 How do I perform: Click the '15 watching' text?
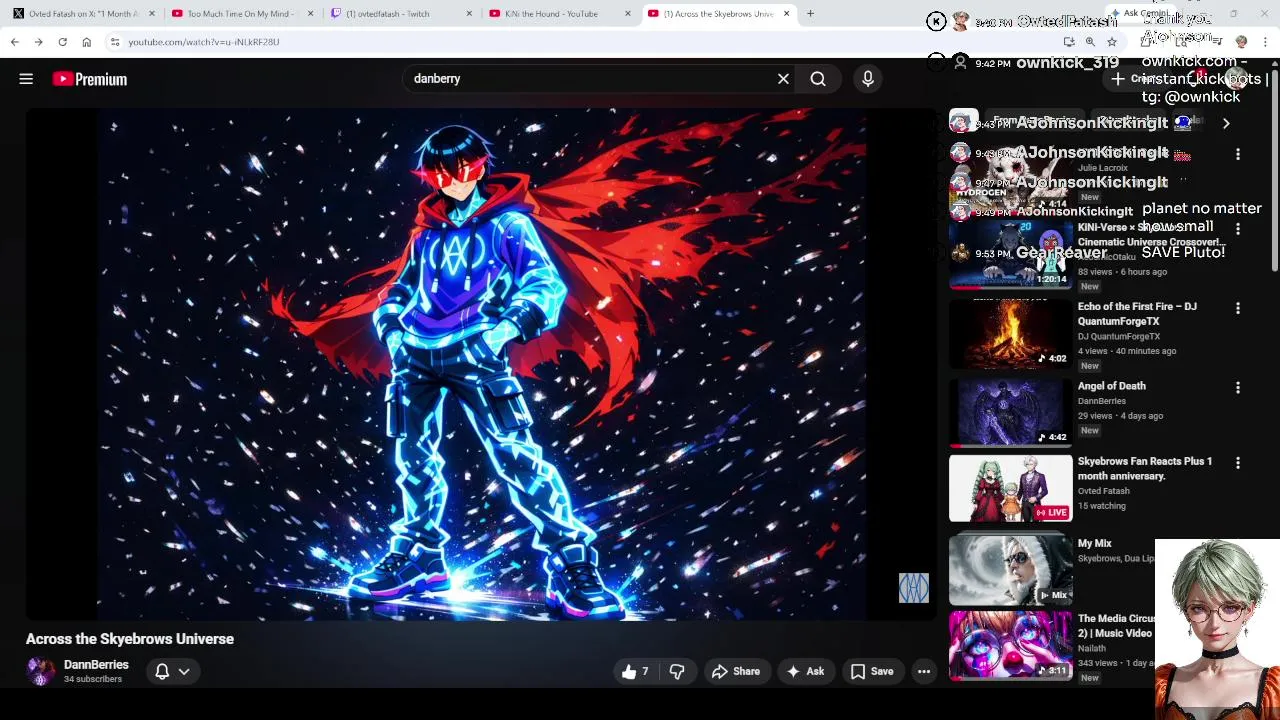1102,506
